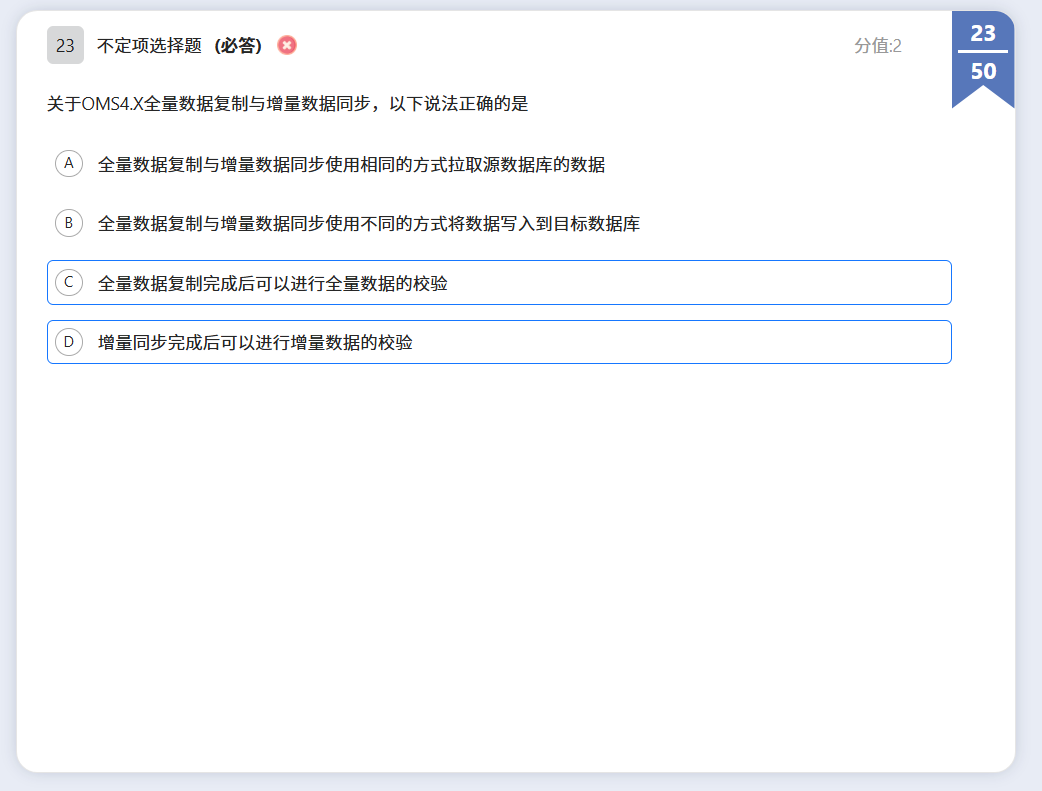Click the question stem about OMS4.X

pos(287,104)
